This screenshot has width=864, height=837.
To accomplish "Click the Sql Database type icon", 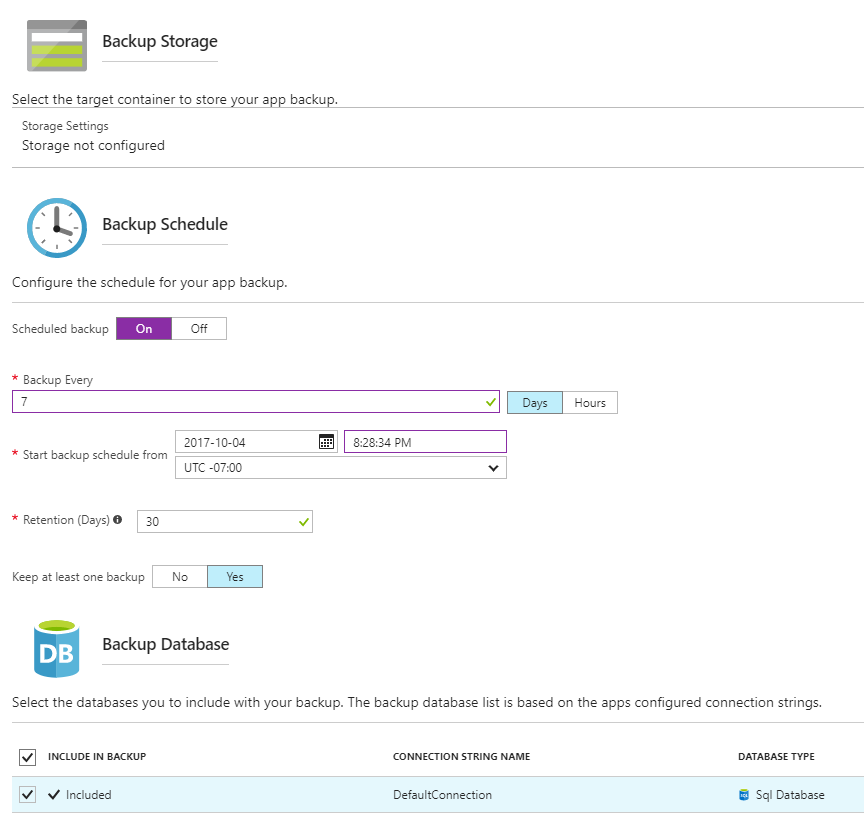I will click(x=743, y=795).
